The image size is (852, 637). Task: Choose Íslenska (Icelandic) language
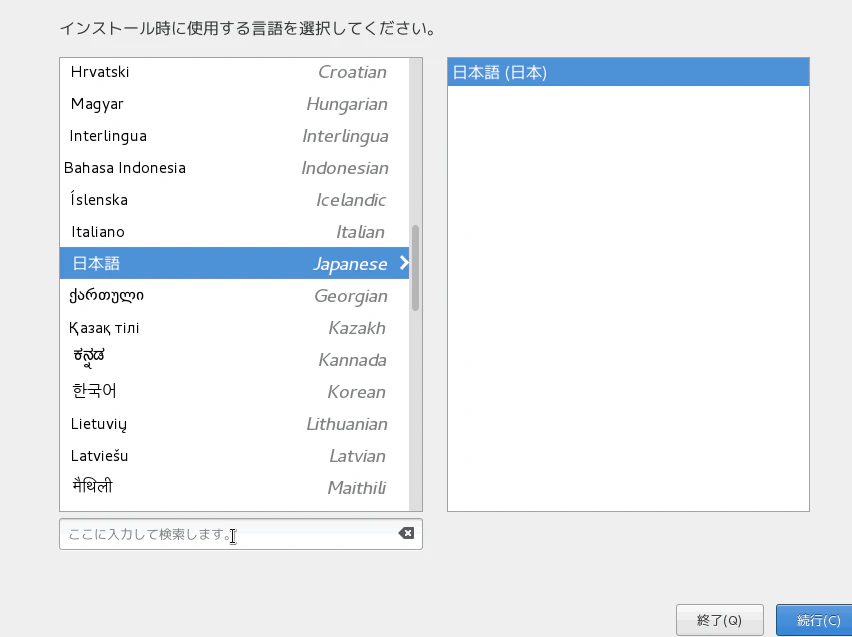pos(234,199)
